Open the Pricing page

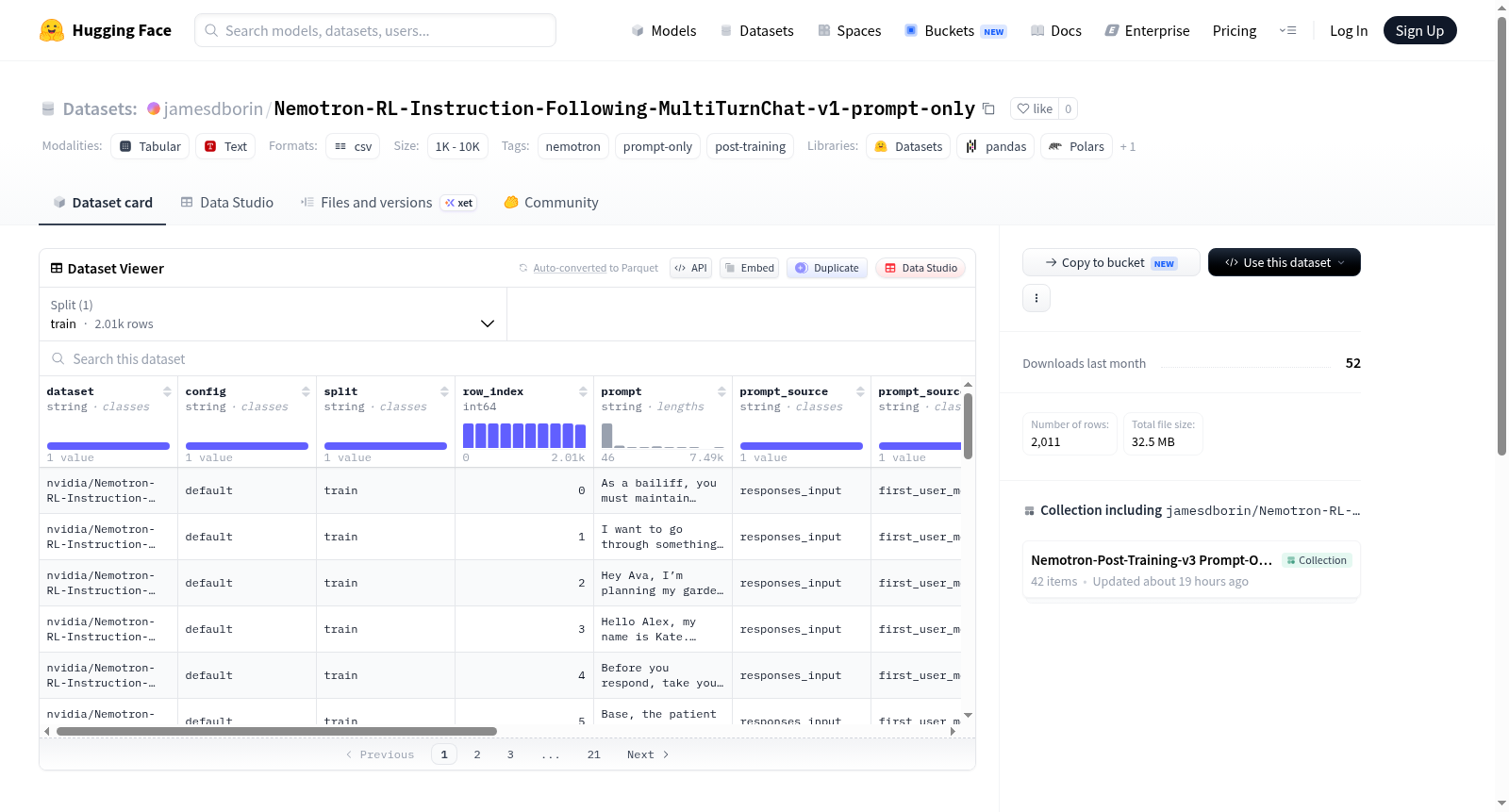pyautogui.click(x=1235, y=30)
